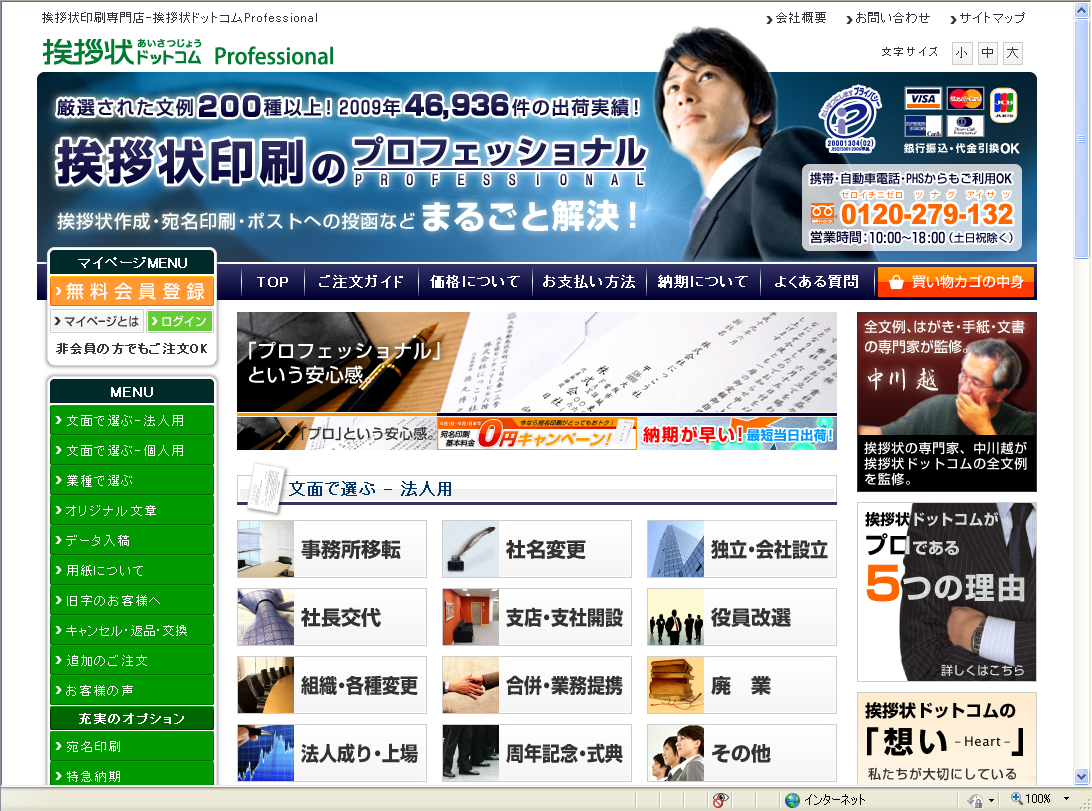Select 文面で選ぶ-個人用 menu item
The width and height of the screenshot is (1092, 811).
coord(132,450)
